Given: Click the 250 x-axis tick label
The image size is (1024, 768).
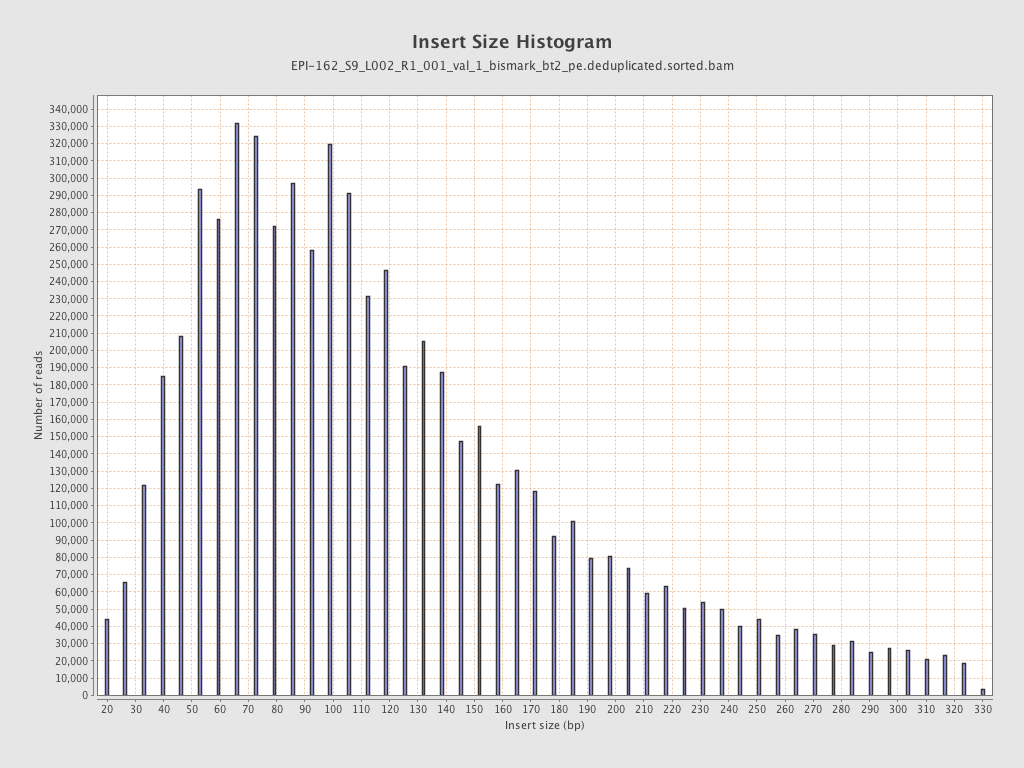Looking at the screenshot, I should pyautogui.click(x=756, y=709).
